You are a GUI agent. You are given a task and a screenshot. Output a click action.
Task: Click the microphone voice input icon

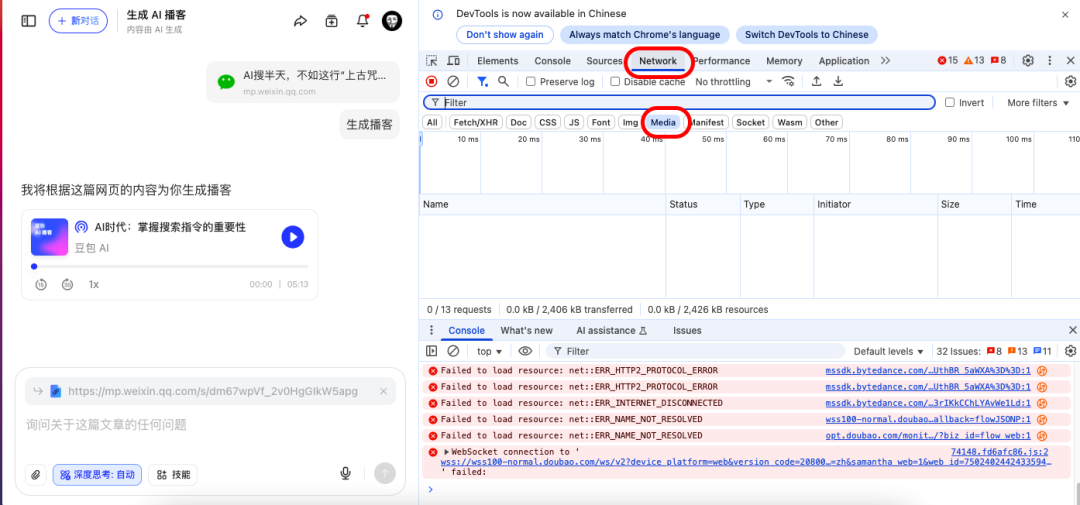click(346, 473)
